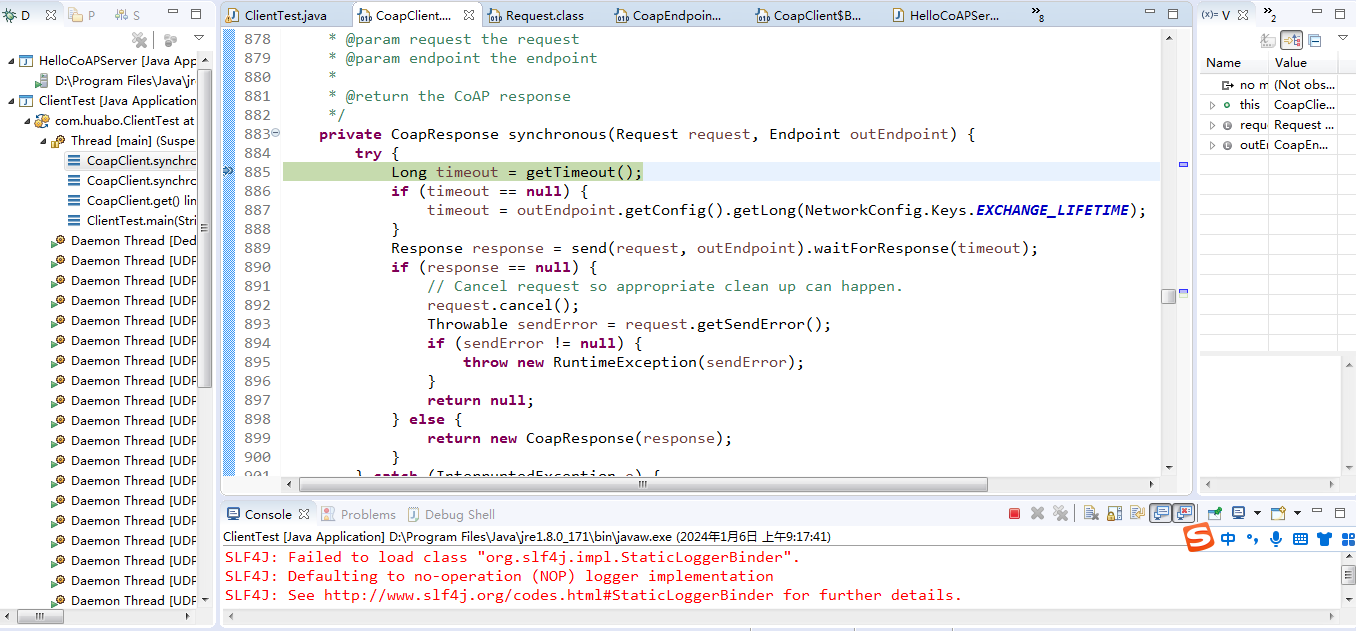Remove all terminated launches in the Console toolbar
Image resolution: width=1356 pixels, height=631 pixels.
(1060, 514)
